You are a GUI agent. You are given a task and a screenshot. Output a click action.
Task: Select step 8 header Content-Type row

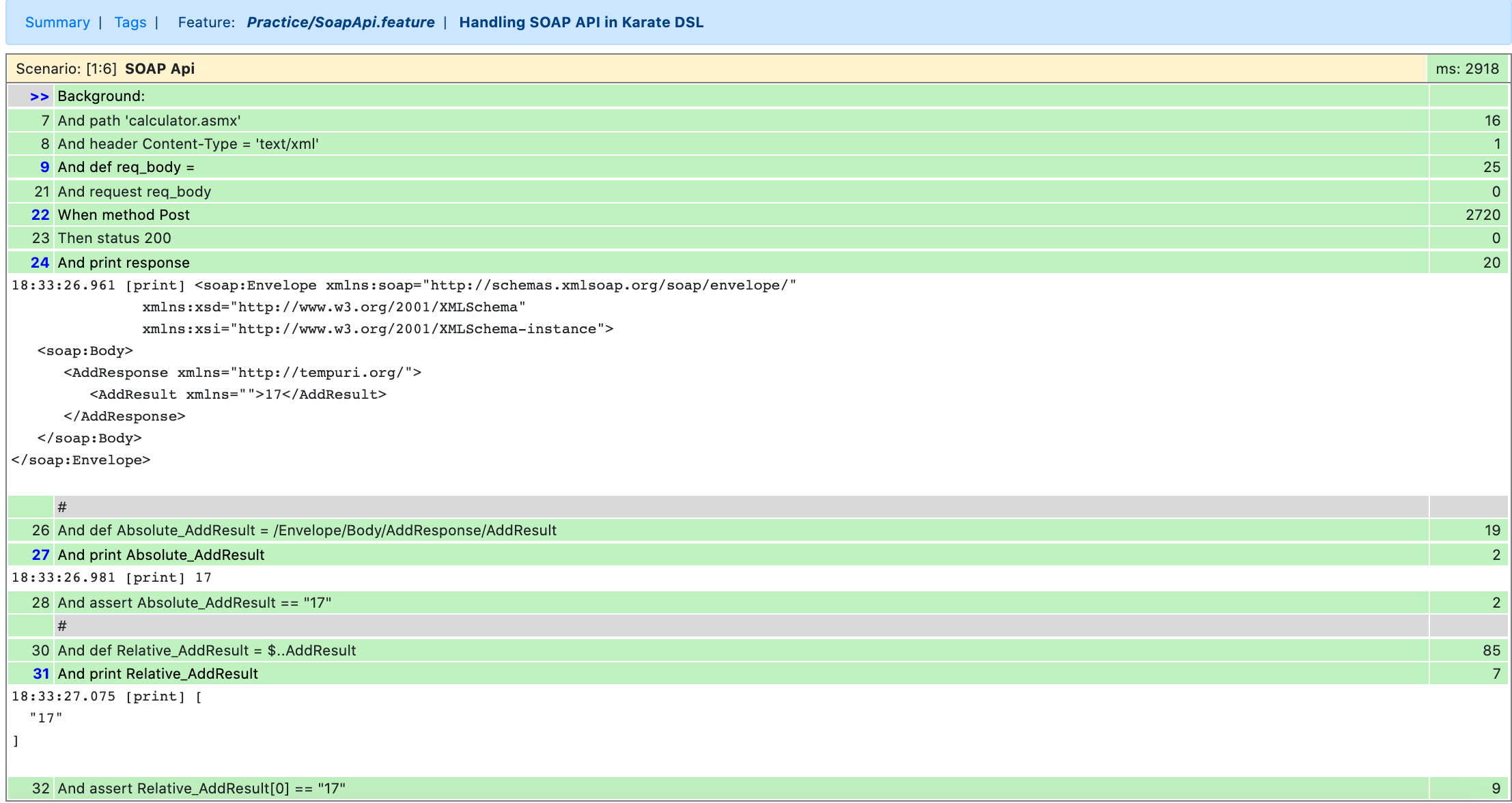click(188, 144)
